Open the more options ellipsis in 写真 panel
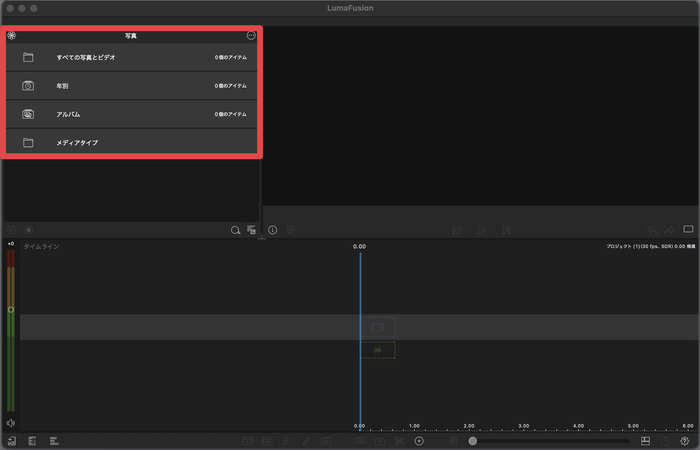700x450 pixels. click(251, 36)
